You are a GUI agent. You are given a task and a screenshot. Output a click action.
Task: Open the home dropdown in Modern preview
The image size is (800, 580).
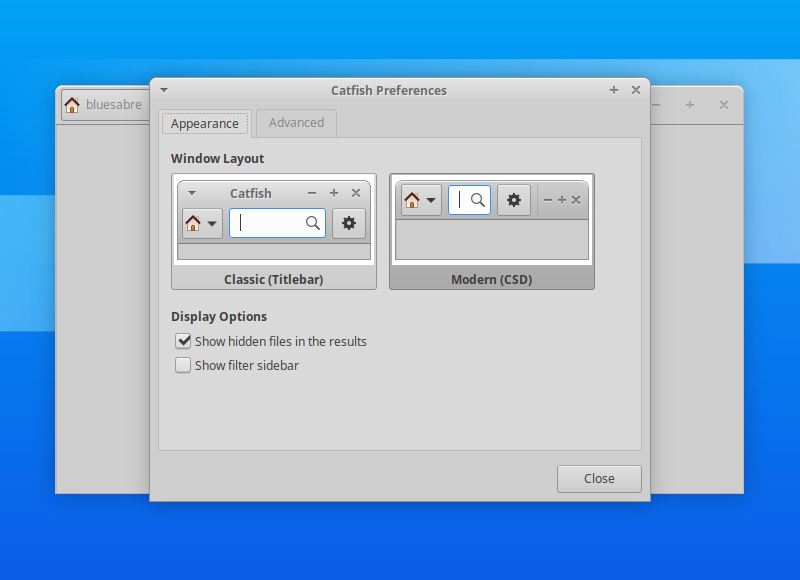click(x=431, y=199)
